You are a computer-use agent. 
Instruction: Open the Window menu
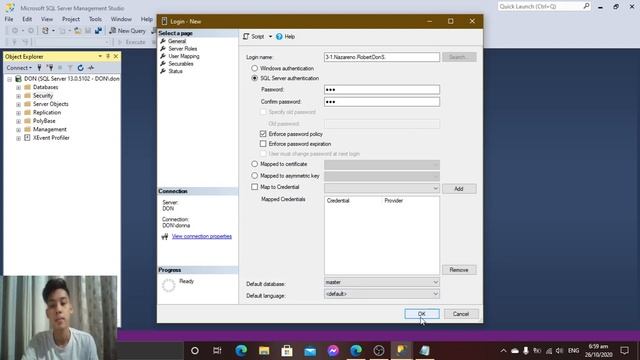121,19
